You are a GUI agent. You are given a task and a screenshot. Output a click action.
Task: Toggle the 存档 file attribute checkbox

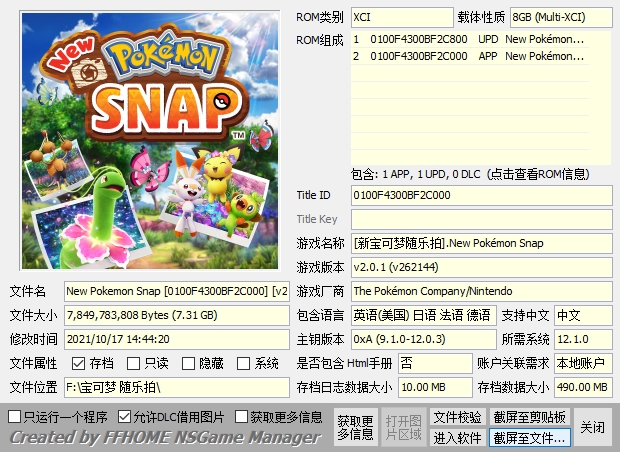point(79,363)
